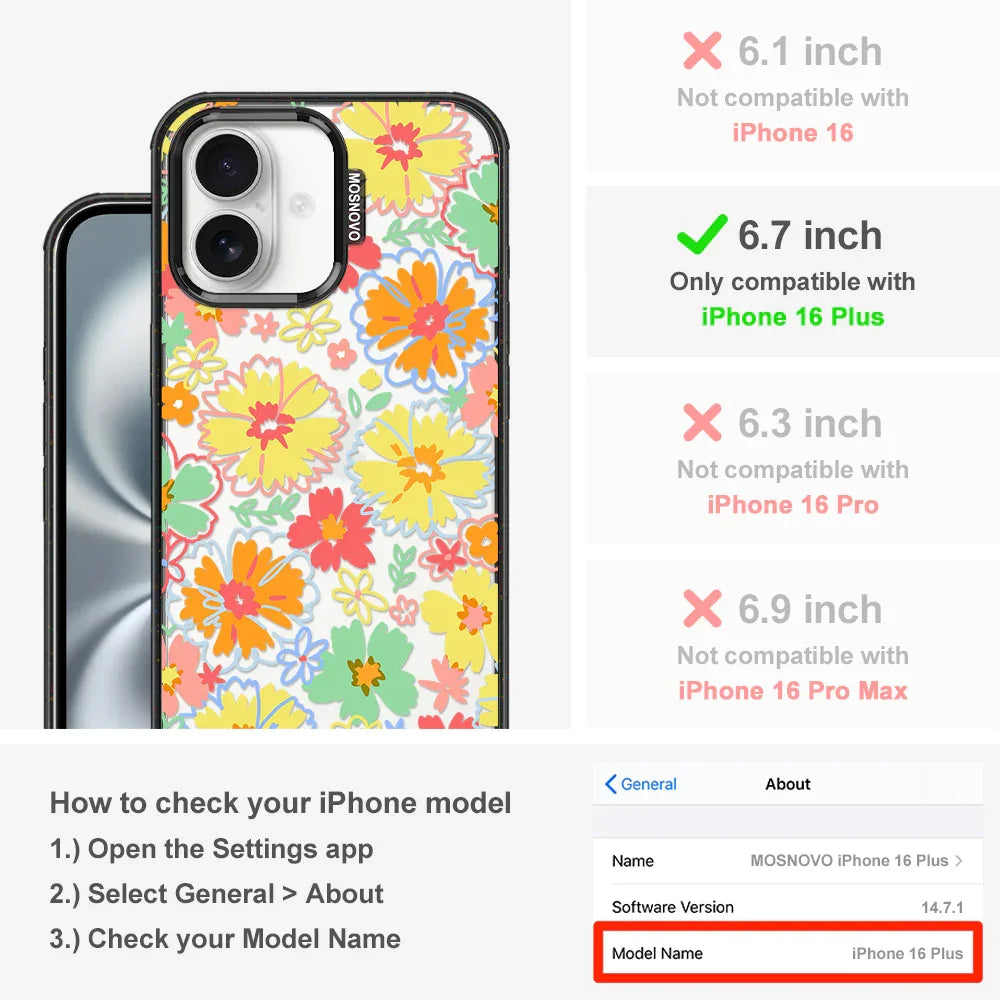The height and width of the screenshot is (1000, 1000).
Task: Click the How to check your iPhone model heading
Action: [281, 803]
